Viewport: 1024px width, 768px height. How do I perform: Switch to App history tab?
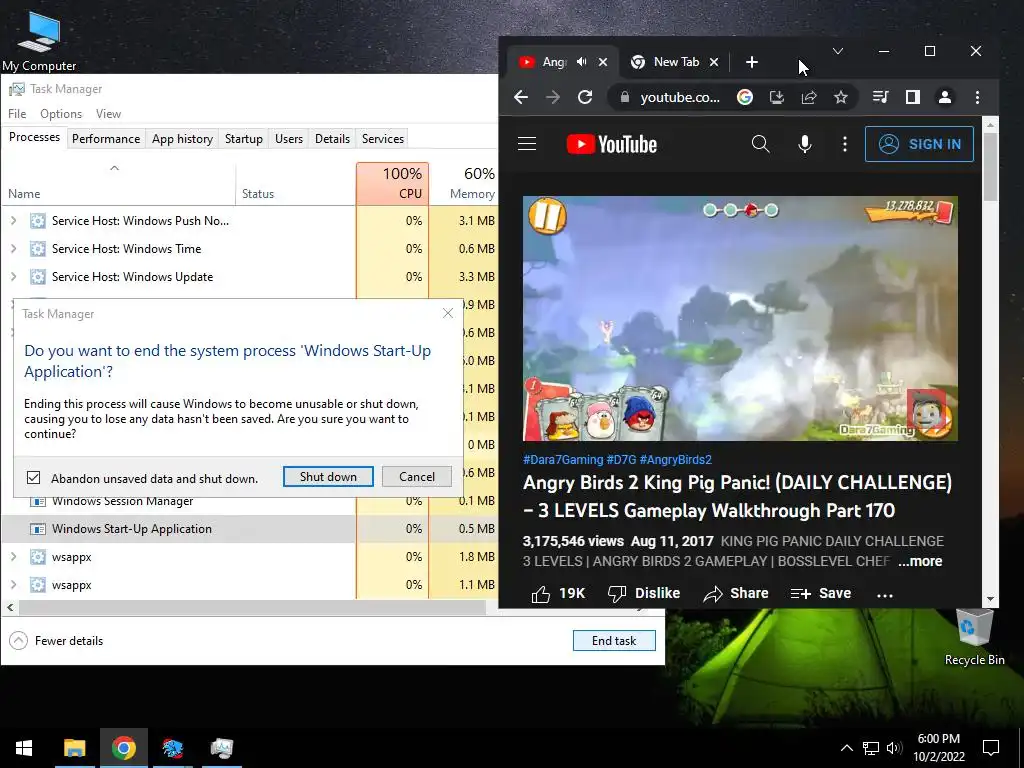182,138
